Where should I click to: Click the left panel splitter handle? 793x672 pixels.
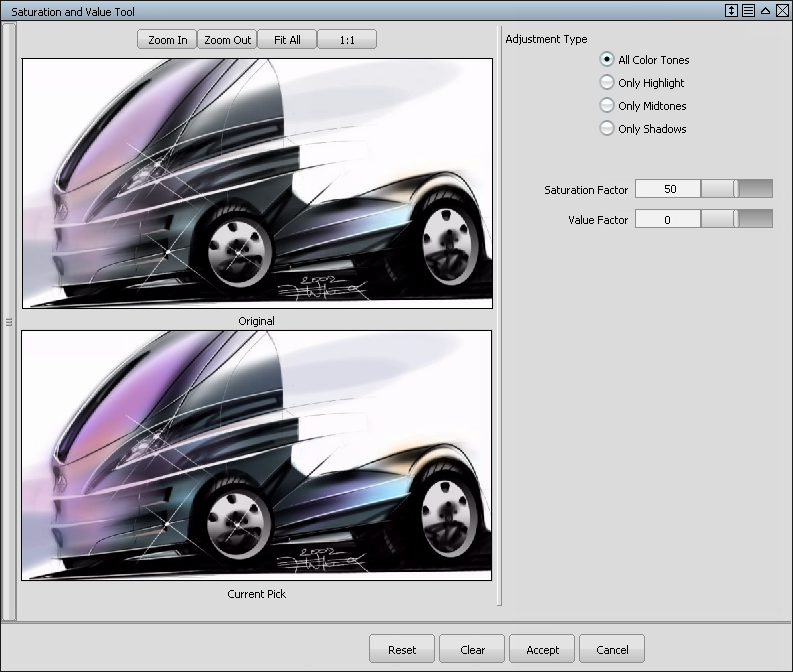(x=9, y=322)
